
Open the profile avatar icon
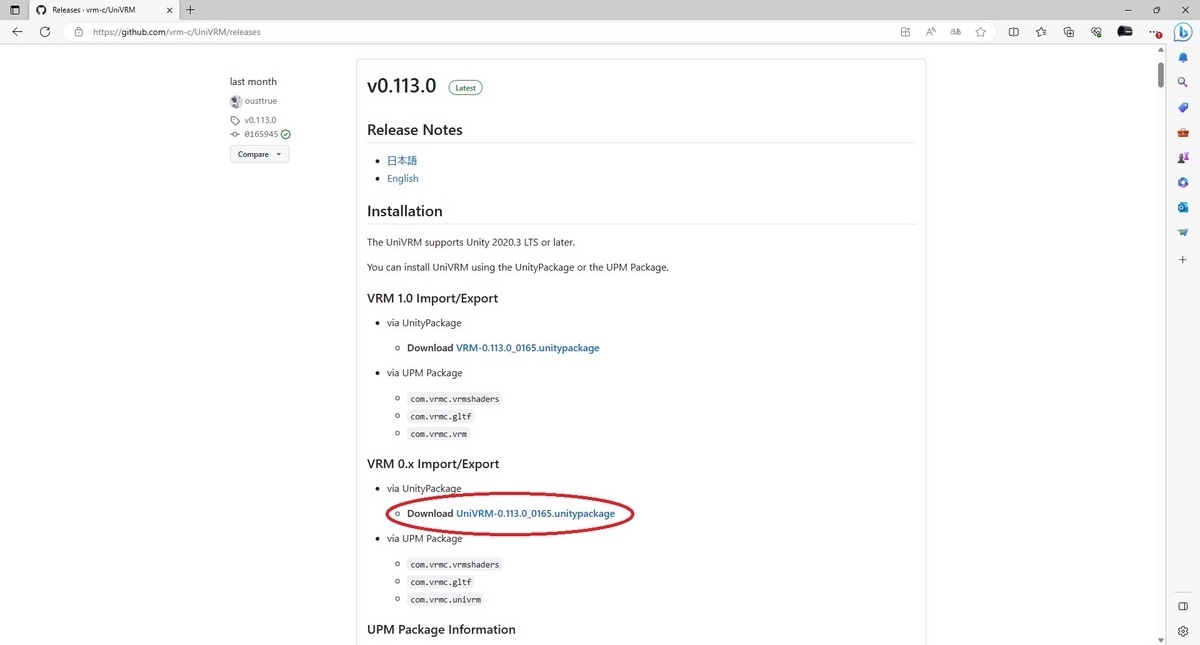[x=1124, y=32]
